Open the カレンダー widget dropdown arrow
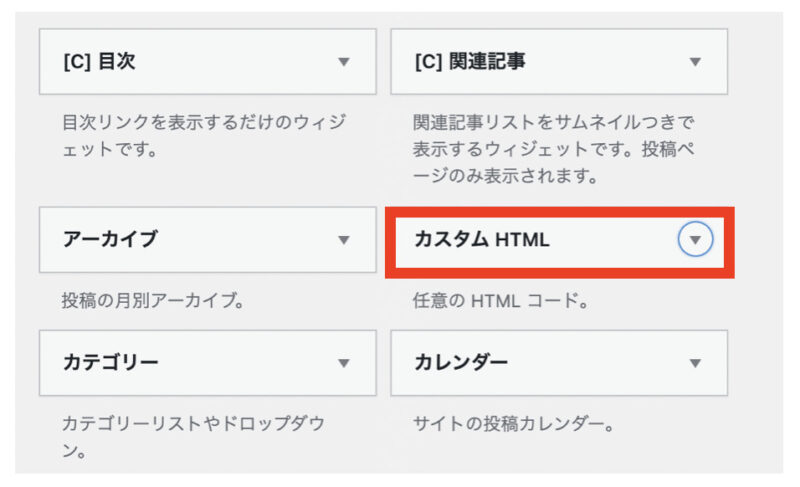800x487 pixels. 695,363
